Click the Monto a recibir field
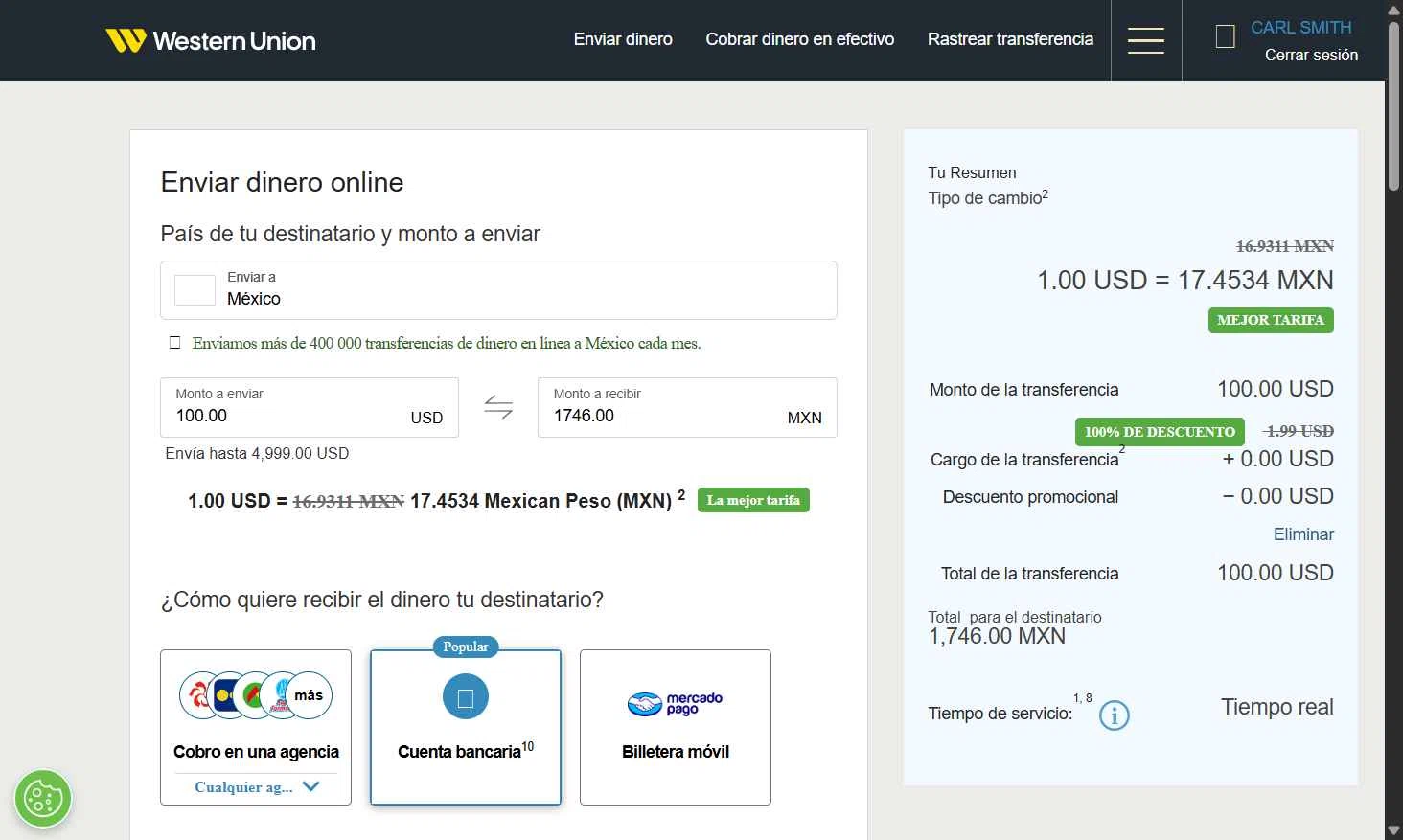Screen dimensions: 1403x840 tap(687, 407)
